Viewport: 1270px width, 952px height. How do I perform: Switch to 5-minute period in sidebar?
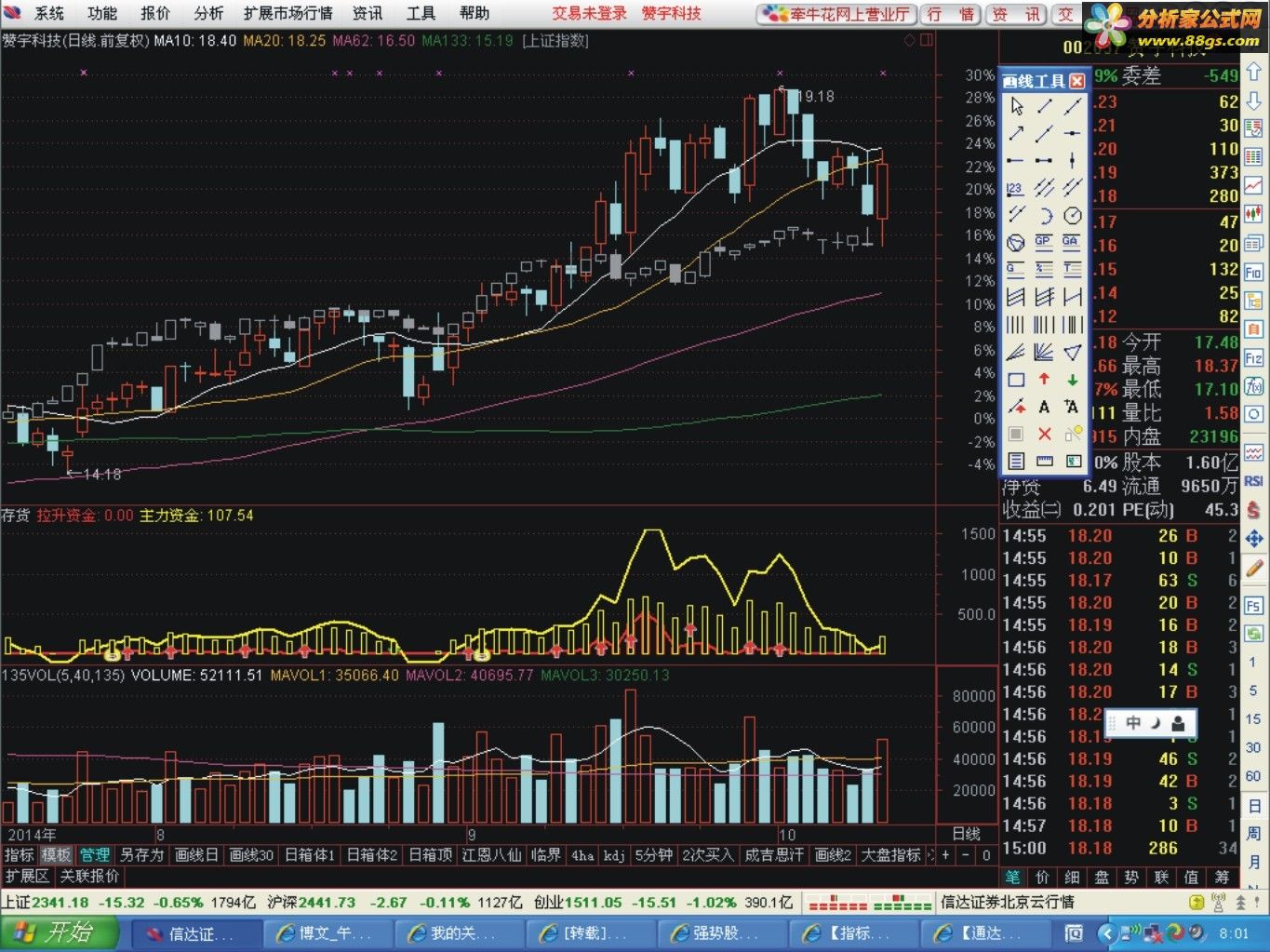point(1253,691)
